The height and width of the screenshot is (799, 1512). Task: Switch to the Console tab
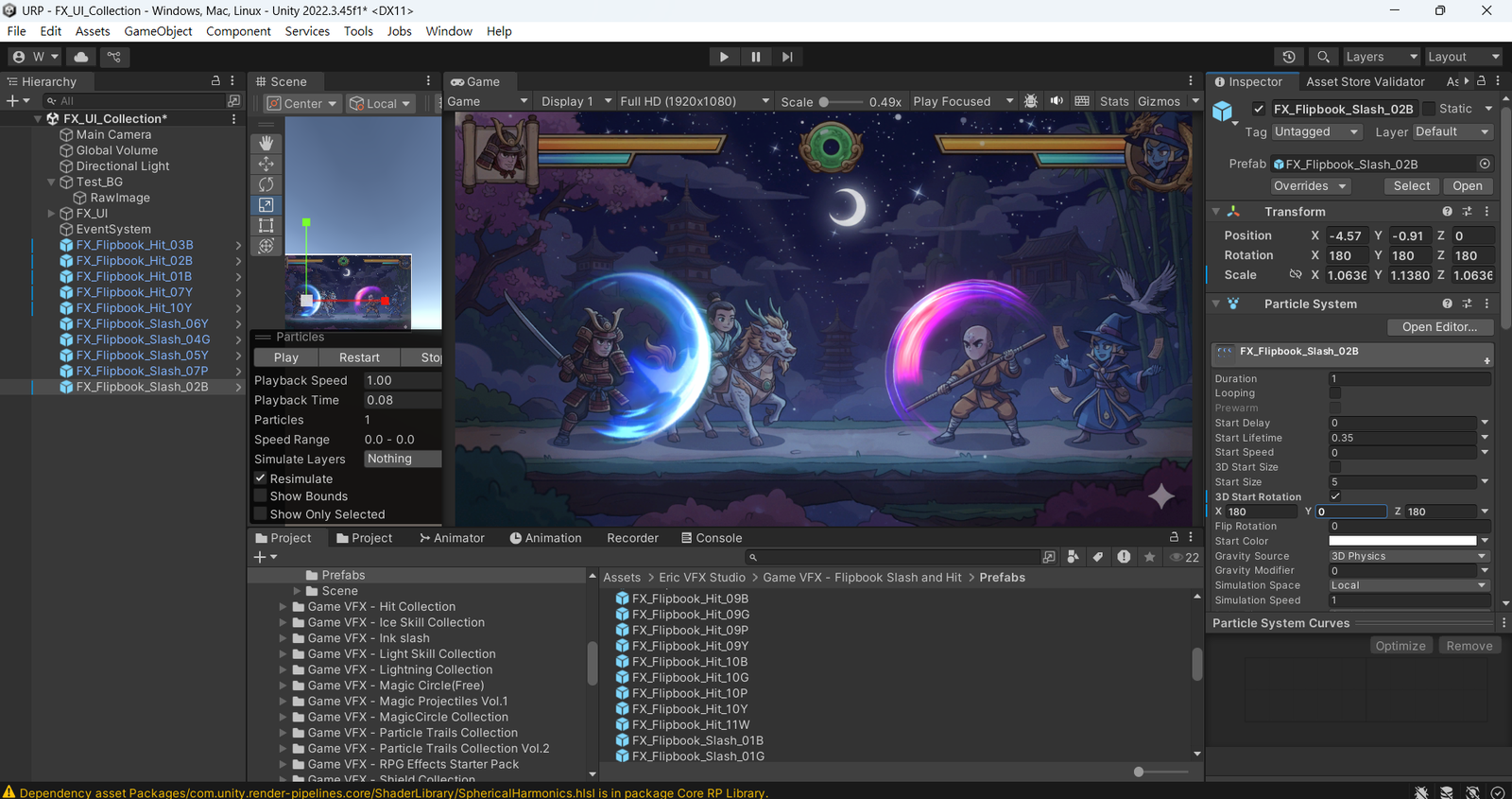712,538
